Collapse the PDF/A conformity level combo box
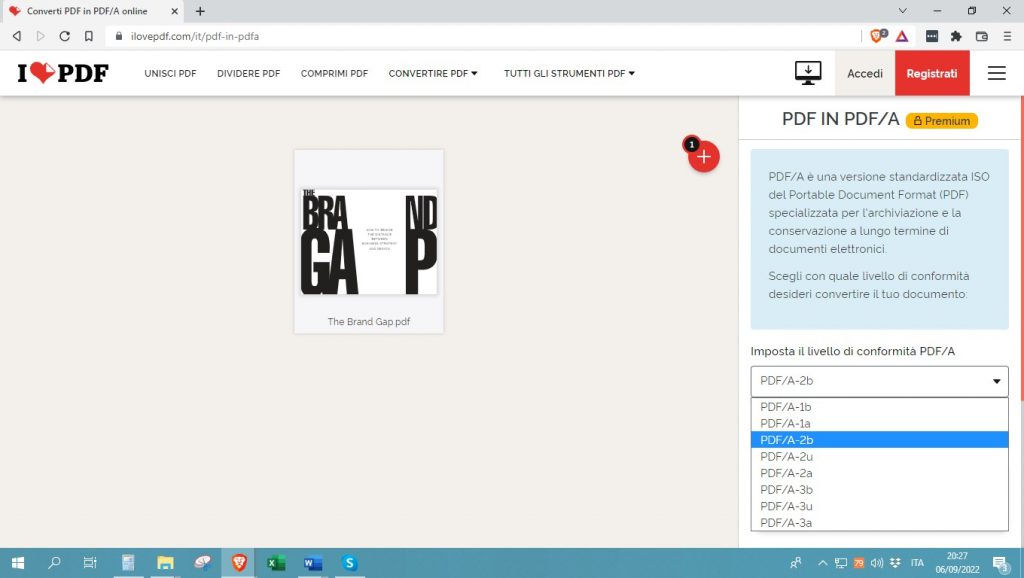Screen dimensions: 1024x578 tap(879, 381)
